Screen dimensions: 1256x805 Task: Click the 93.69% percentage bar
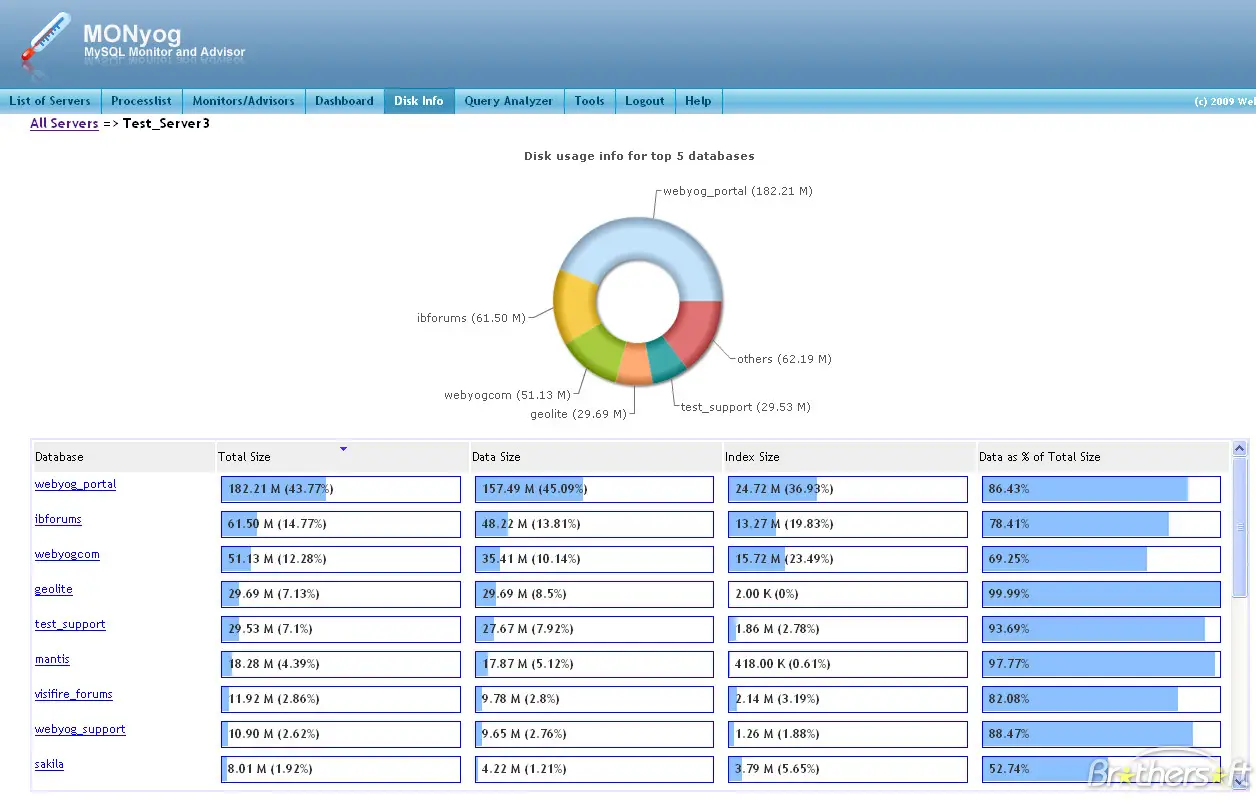coord(1101,629)
